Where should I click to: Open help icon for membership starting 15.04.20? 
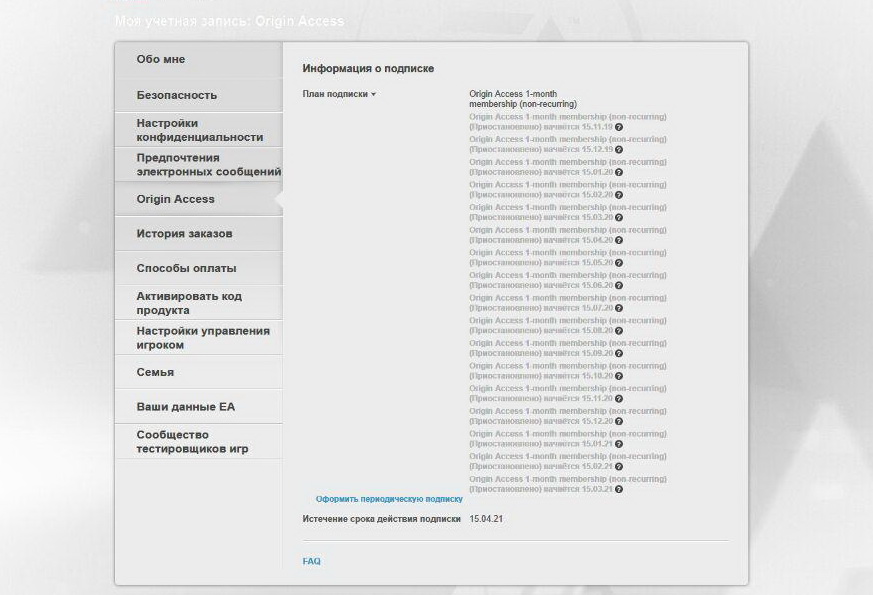(619, 240)
